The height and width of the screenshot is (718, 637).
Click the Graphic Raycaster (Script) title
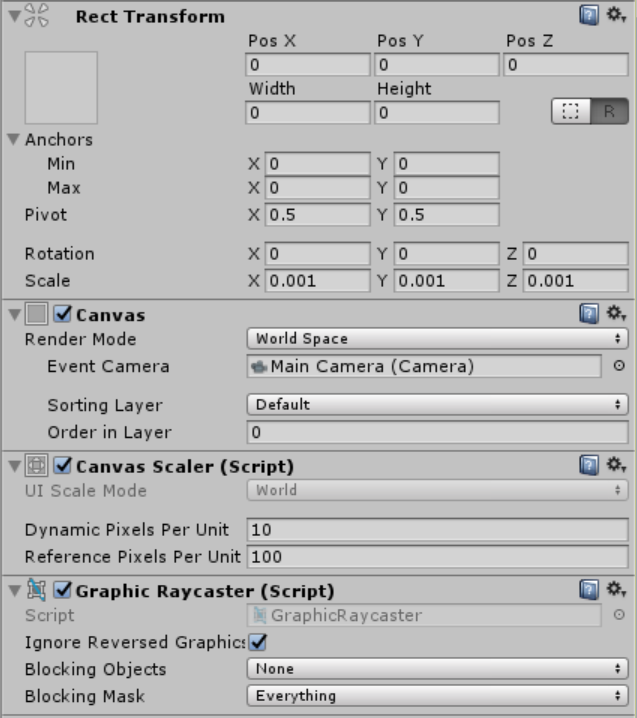tap(205, 591)
